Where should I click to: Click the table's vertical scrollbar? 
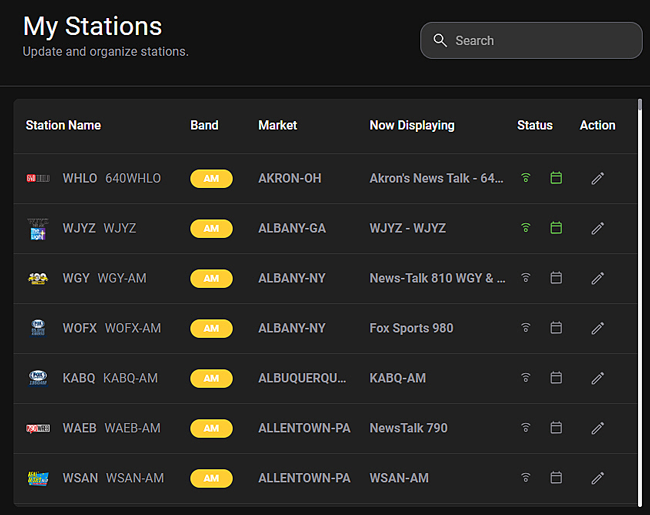(639, 300)
